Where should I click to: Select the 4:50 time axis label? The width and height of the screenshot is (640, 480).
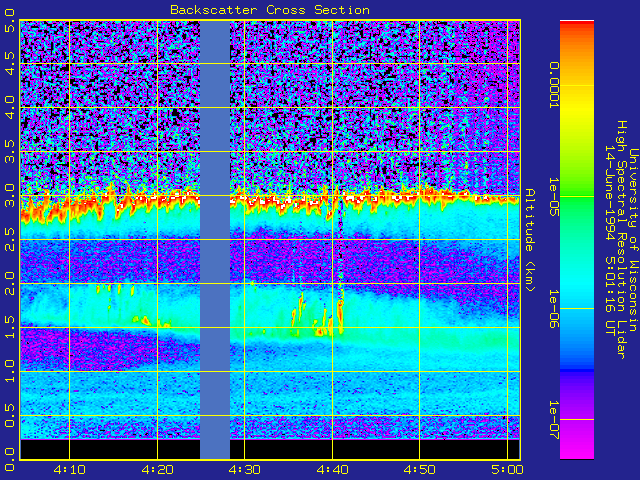[x=419, y=470]
